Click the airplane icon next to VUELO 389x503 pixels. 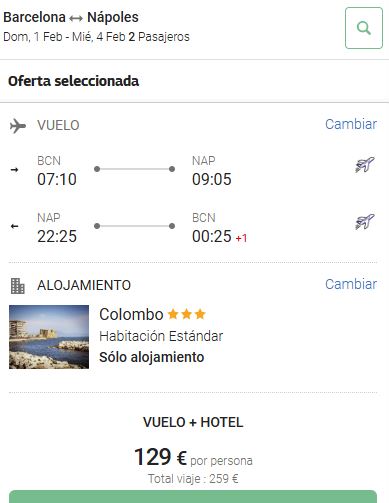tap(18, 126)
